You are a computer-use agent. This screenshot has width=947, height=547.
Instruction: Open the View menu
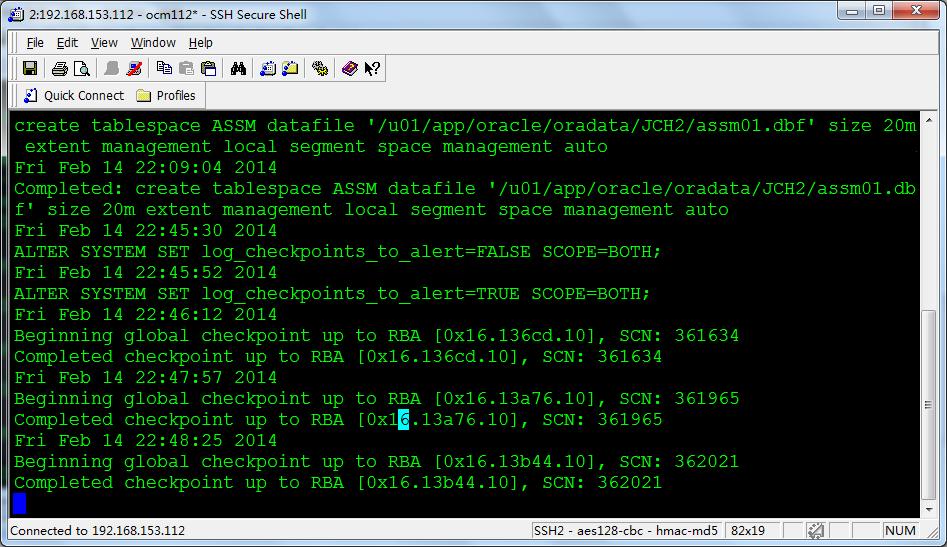104,43
